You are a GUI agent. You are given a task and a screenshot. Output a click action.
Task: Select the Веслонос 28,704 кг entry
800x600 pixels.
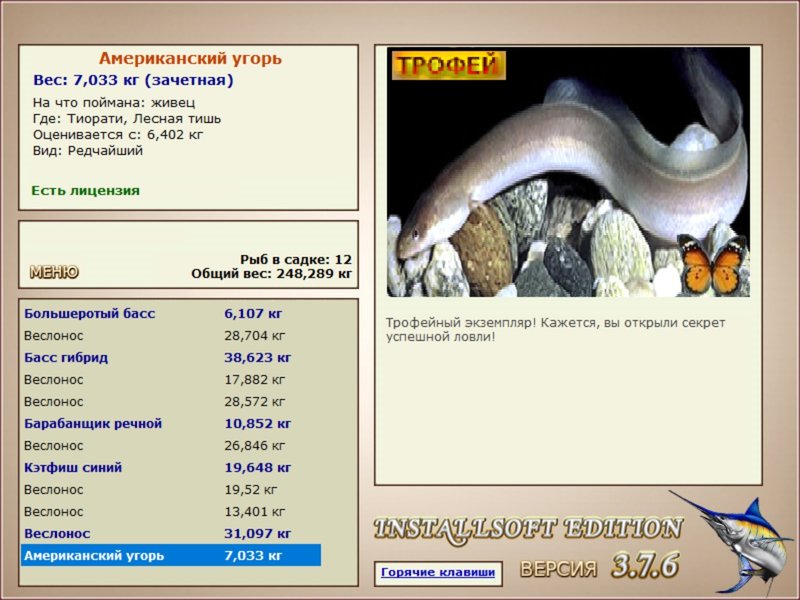tap(170, 335)
